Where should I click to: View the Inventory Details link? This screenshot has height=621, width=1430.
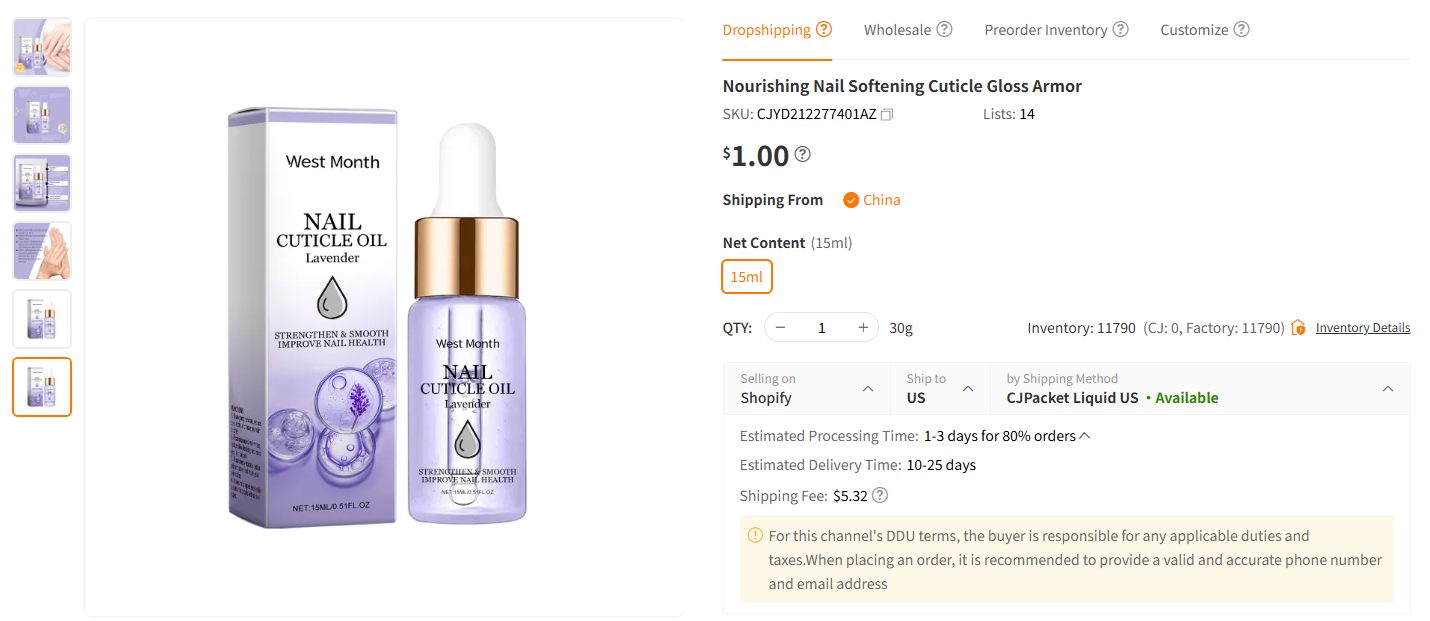click(1362, 327)
